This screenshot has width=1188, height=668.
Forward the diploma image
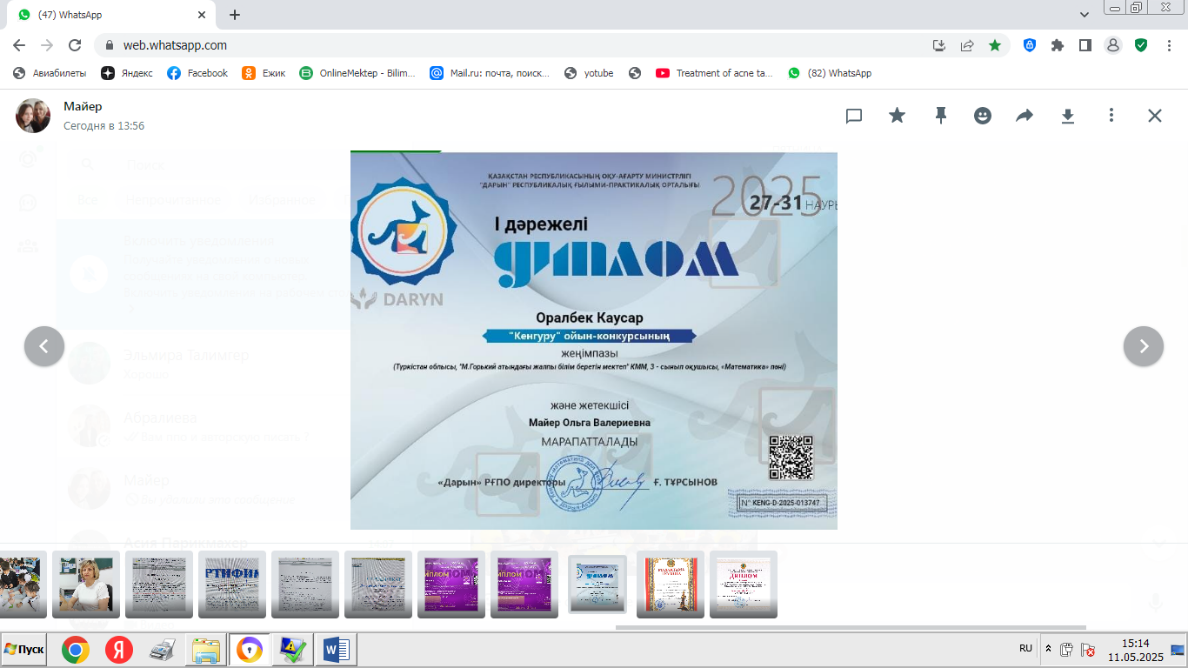tap(1024, 115)
